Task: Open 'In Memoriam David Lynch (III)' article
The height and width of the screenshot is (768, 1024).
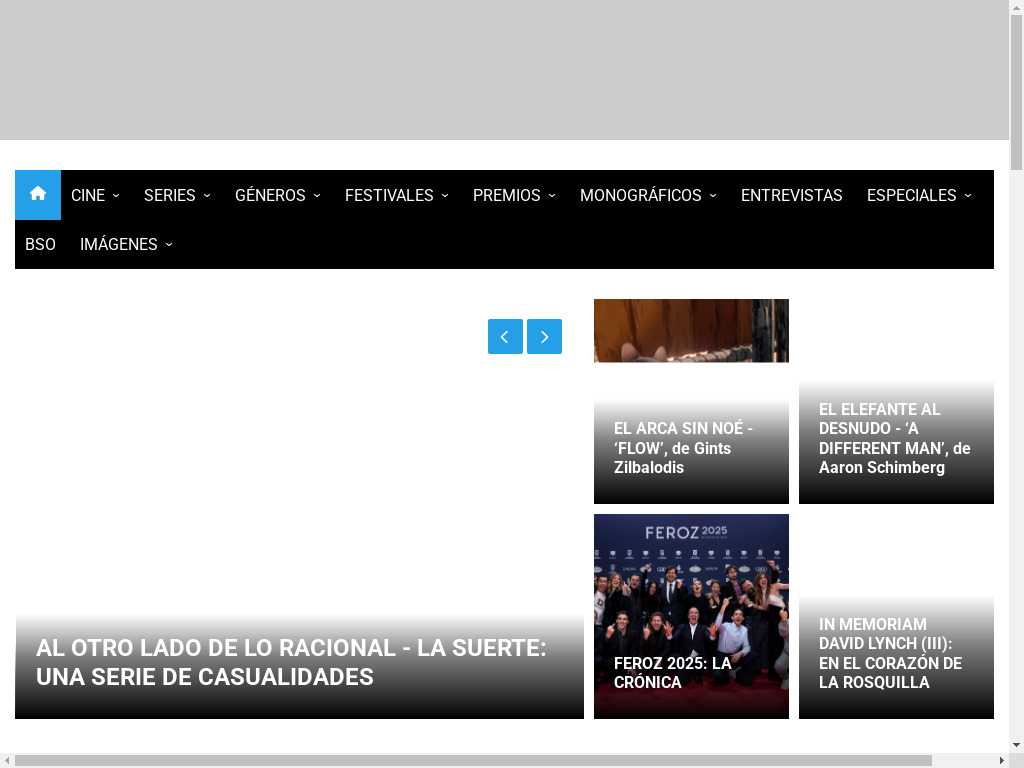Action: [x=890, y=653]
